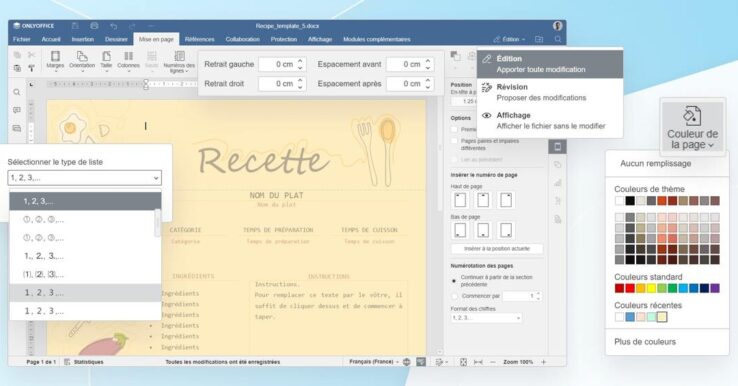Click the Espacement après stepper arrows
The image size is (738, 386).
click(428, 84)
